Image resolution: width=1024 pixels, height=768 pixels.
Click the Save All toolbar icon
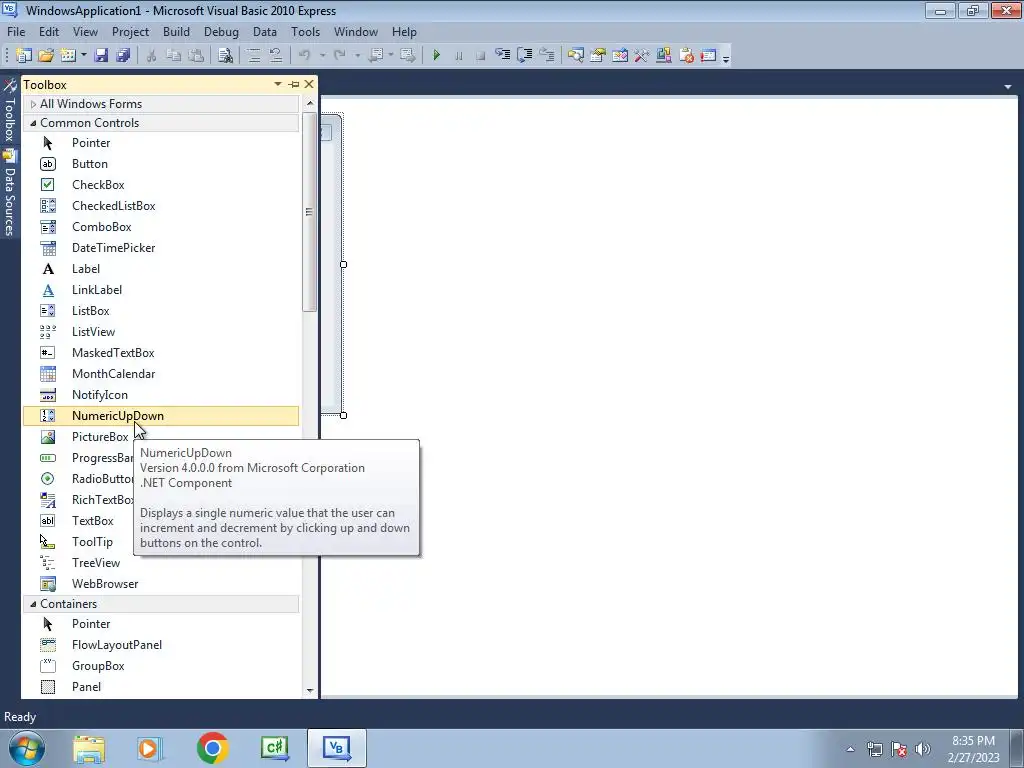click(x=123, y=56)
